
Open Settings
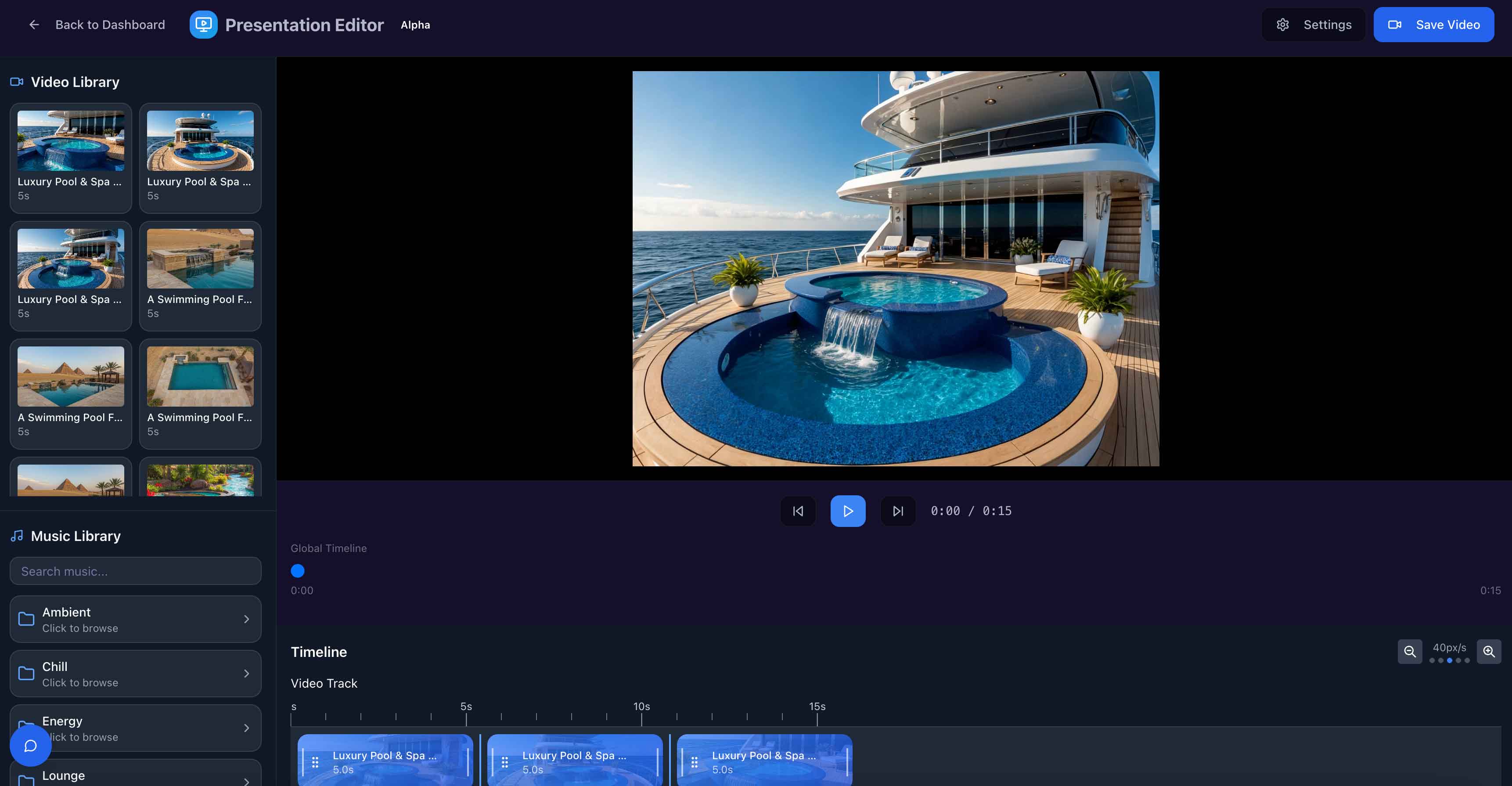[1313, 24]
